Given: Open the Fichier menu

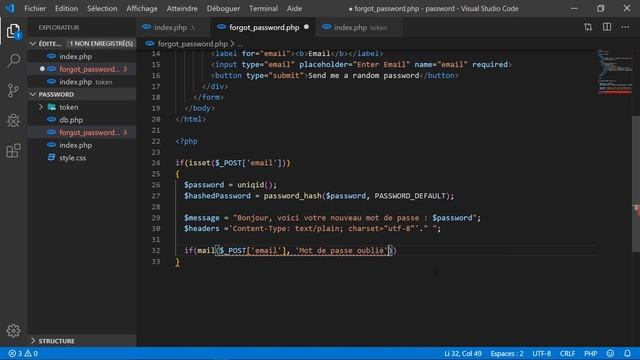Looking at the screenshot, I should pyautogui.click(x=35, y=9).
